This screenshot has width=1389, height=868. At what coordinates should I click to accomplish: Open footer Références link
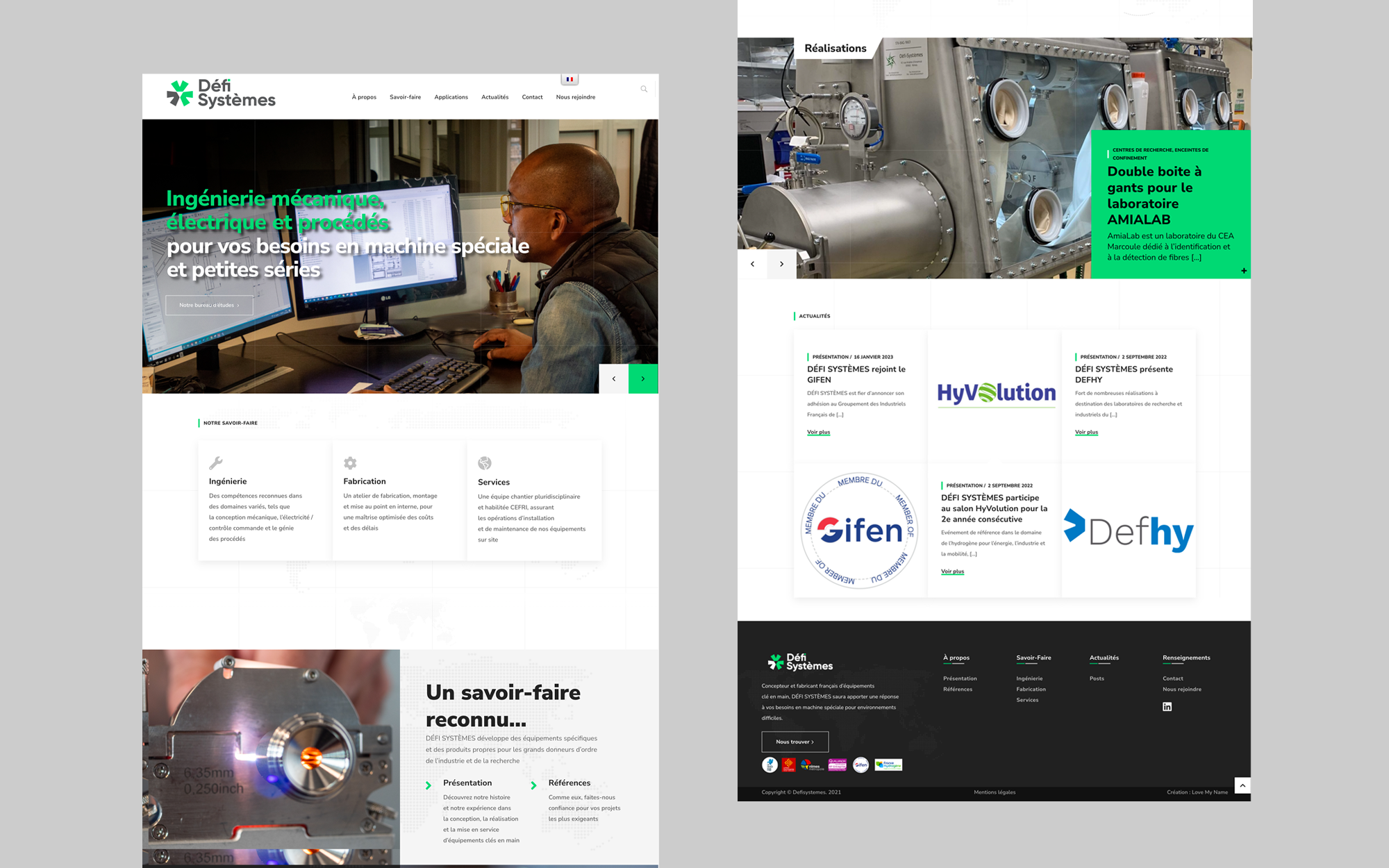tap(958, 690)
